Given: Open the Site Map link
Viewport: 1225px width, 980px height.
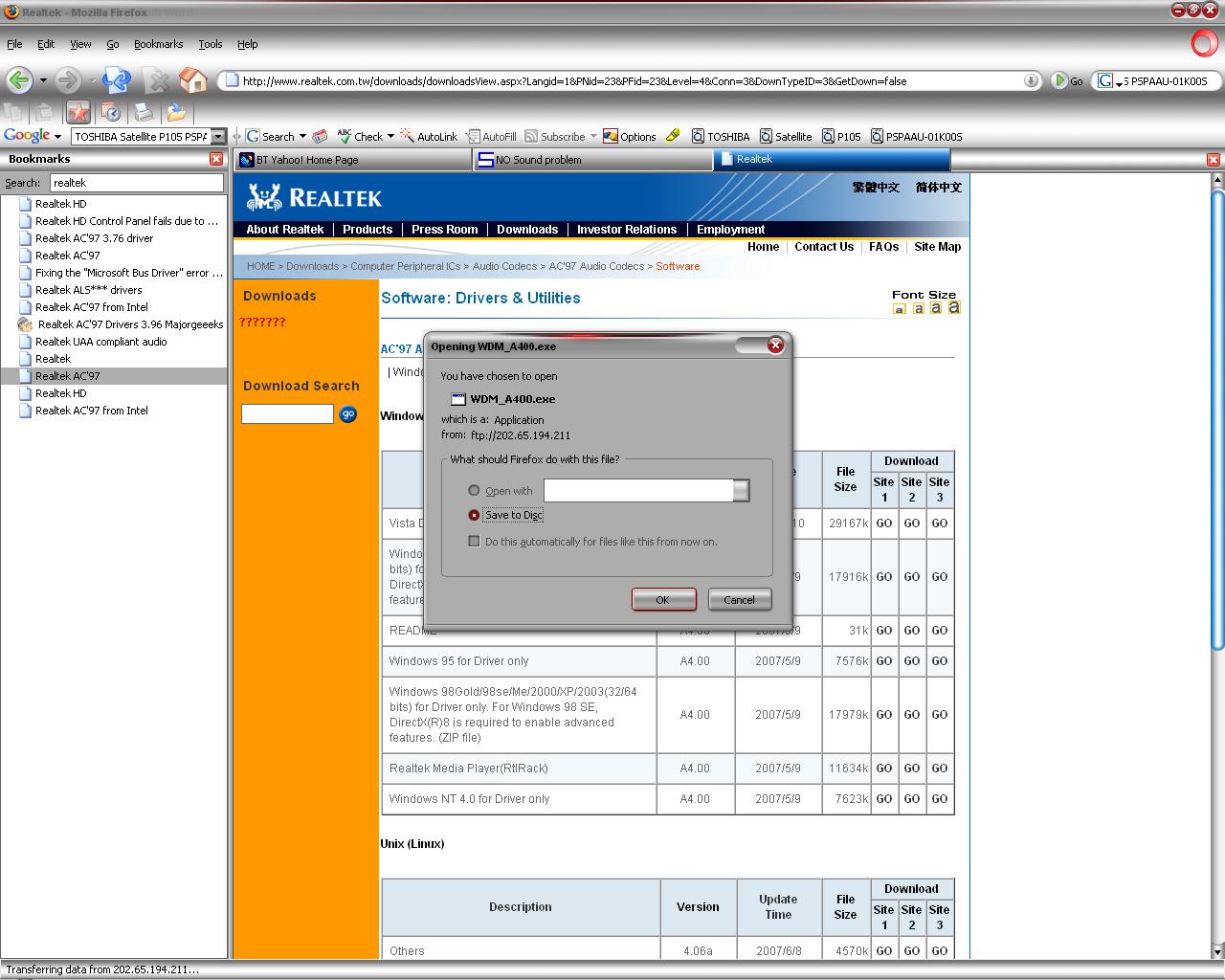Looking at the screenshot, I should pyautogui.click(x=937, y=247).
